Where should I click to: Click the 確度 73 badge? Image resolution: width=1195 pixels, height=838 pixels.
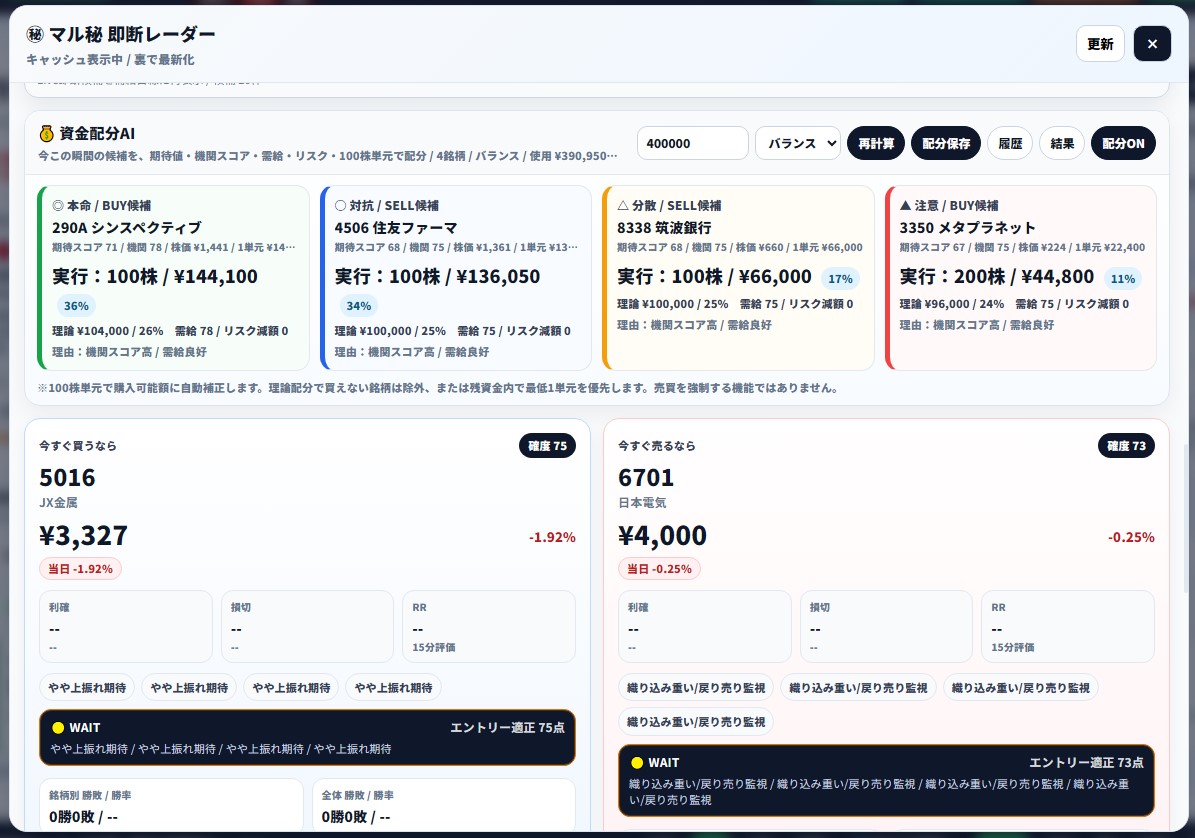tap(1126, 446)
